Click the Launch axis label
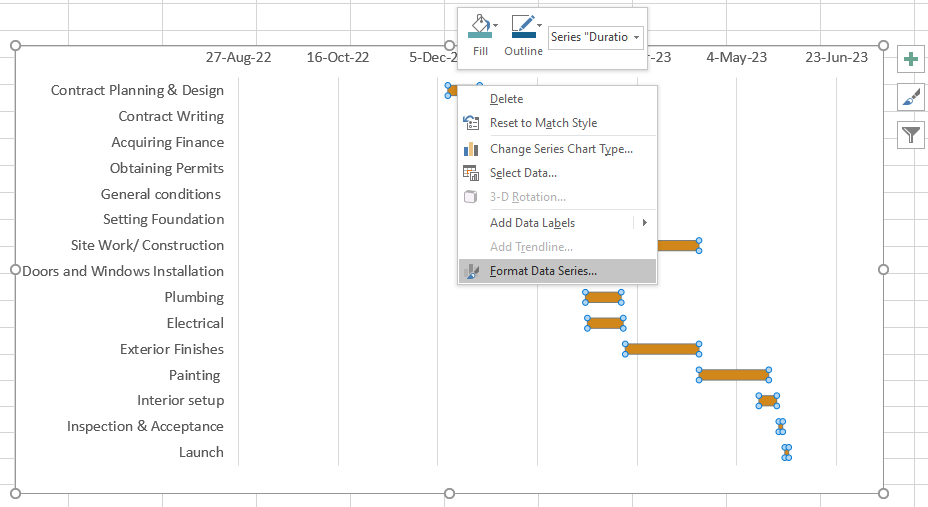This screenshot has width=928, height=507. coord(201,453)
